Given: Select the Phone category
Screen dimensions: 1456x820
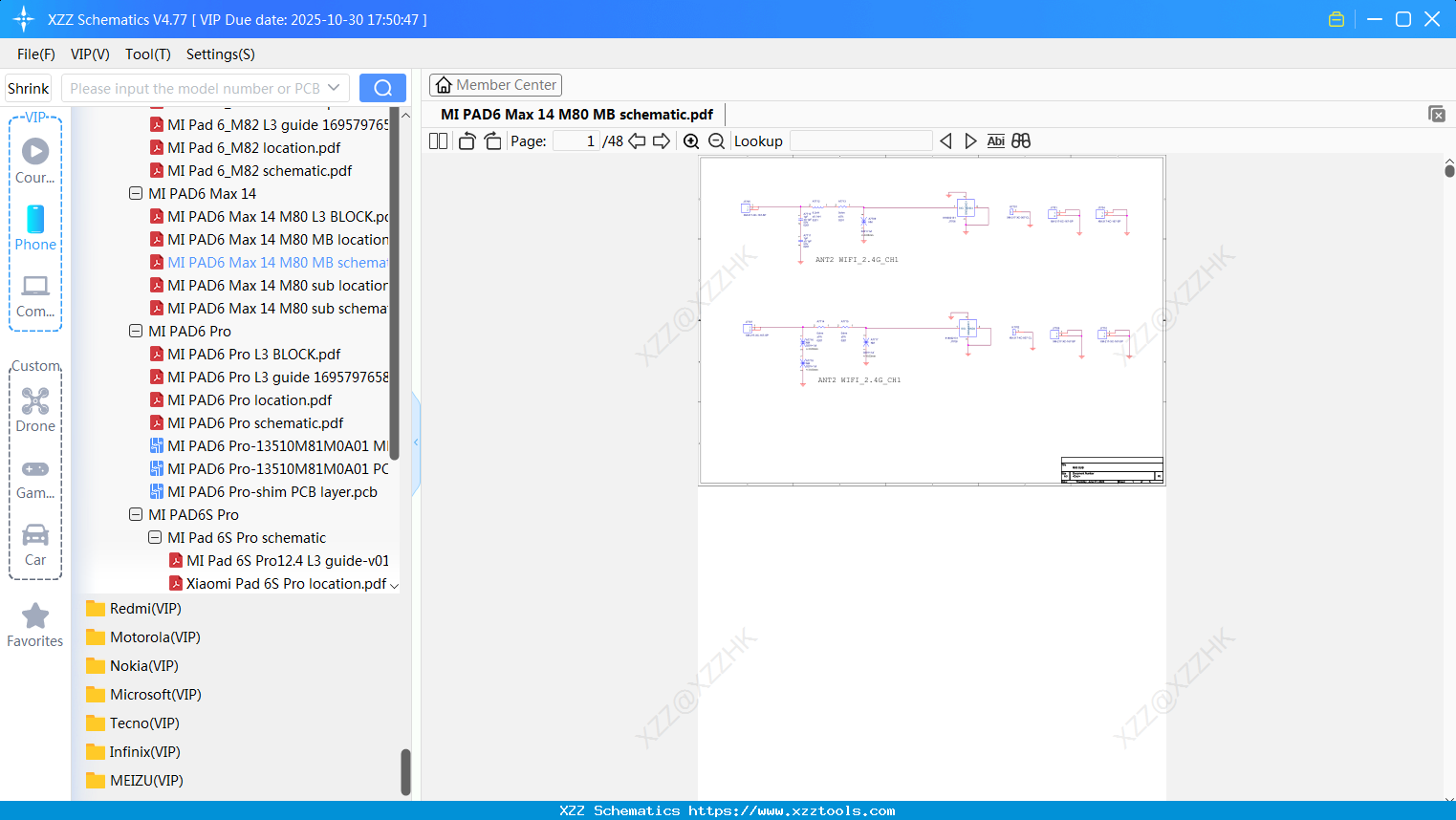Looking at the screenshot, I should [35, 227].
